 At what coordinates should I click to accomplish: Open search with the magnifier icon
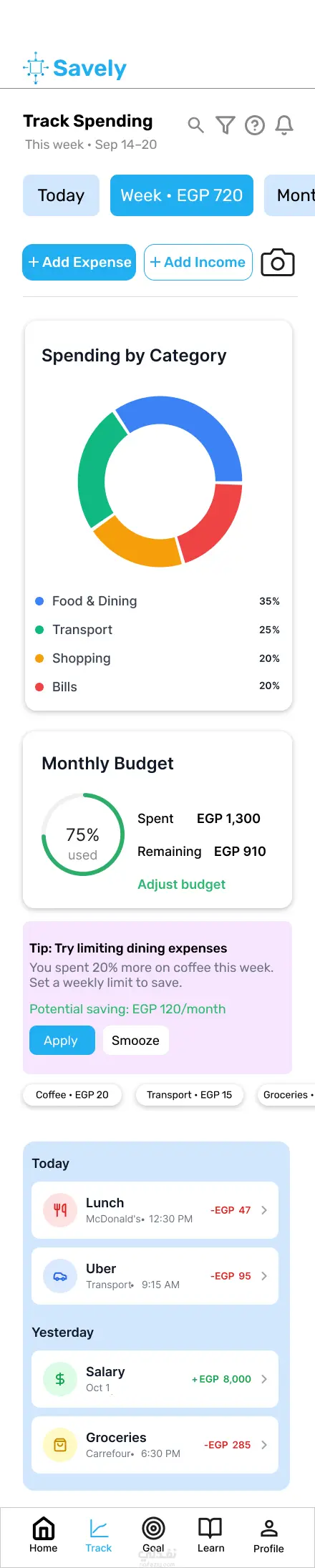[195, 125]
